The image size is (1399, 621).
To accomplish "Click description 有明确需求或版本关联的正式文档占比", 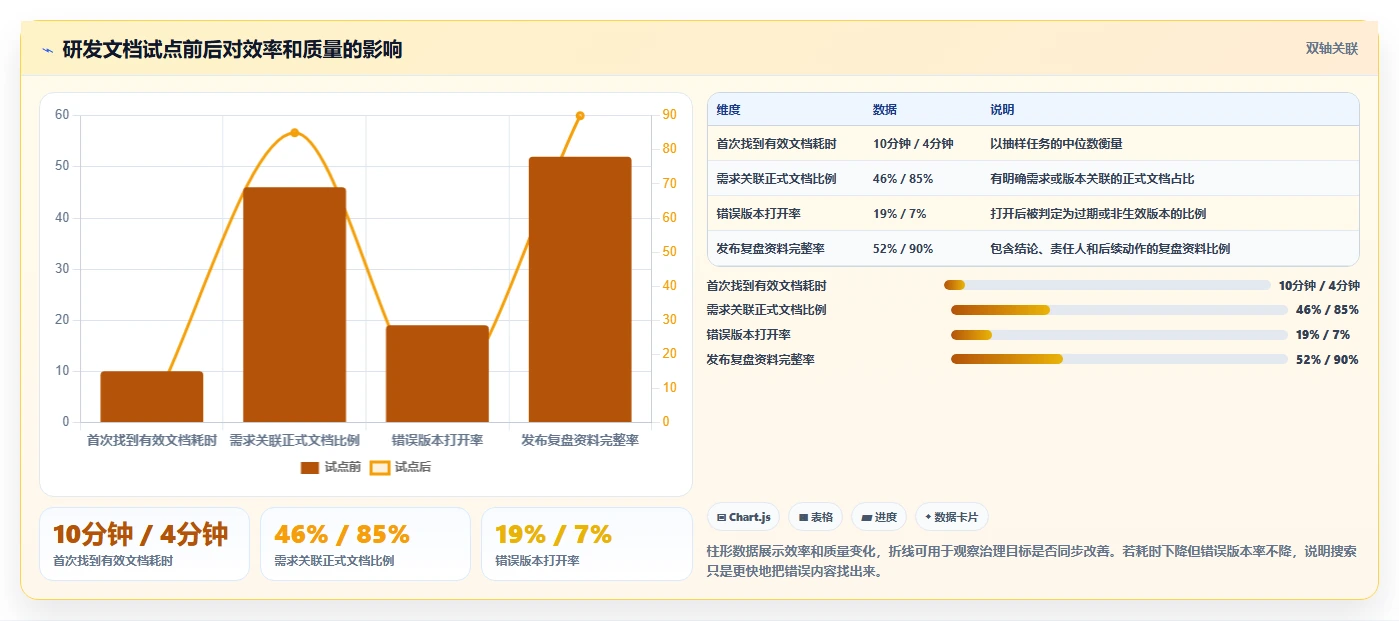I will 1092,178.
